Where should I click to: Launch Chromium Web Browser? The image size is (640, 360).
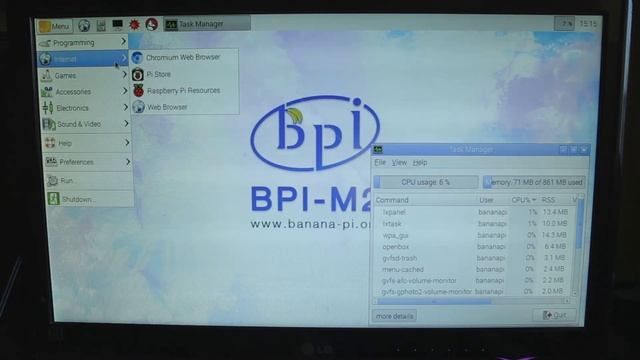point(184,58)
